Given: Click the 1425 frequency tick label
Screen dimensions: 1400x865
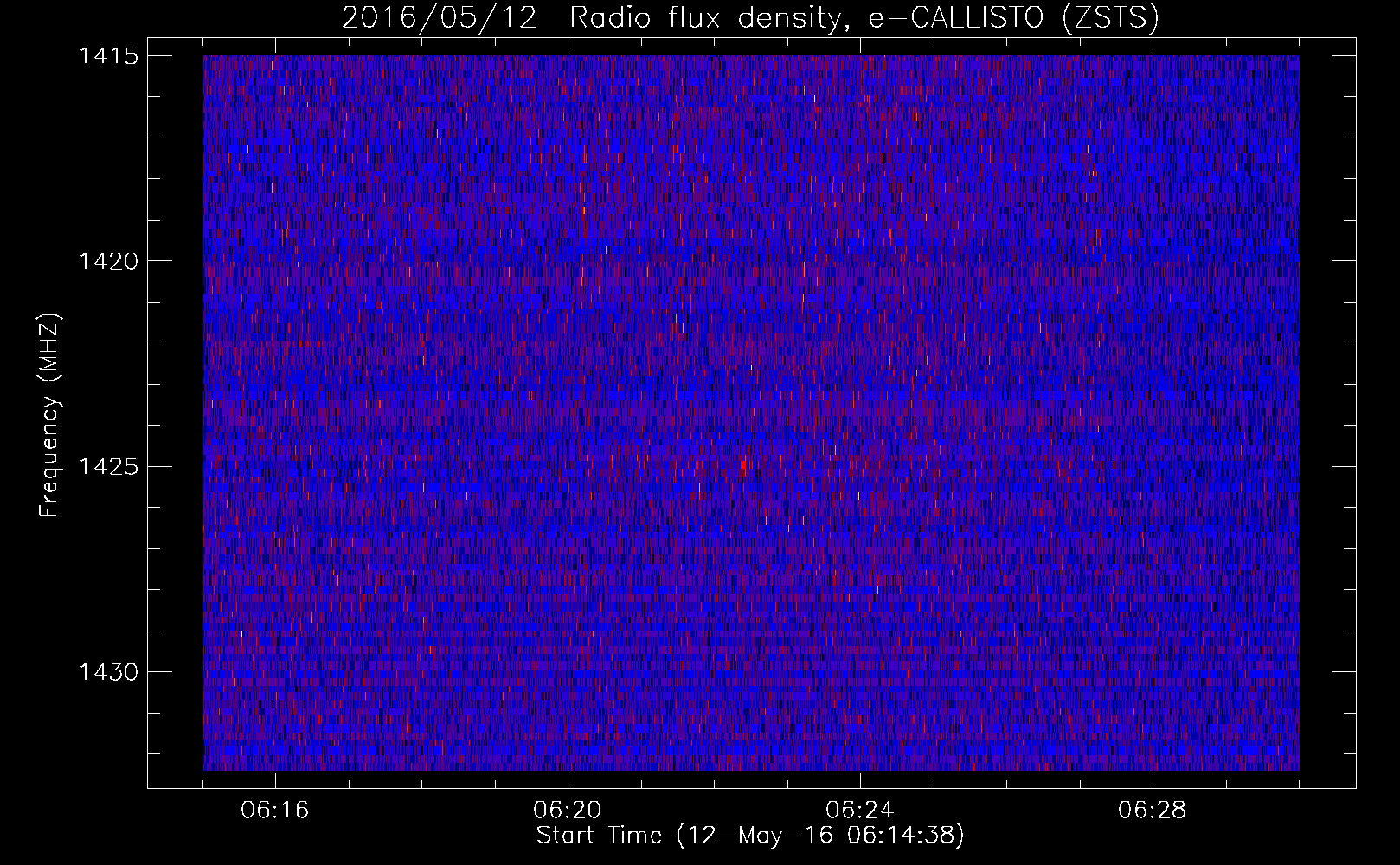Looking at the screenshot, I should point(108,467).
